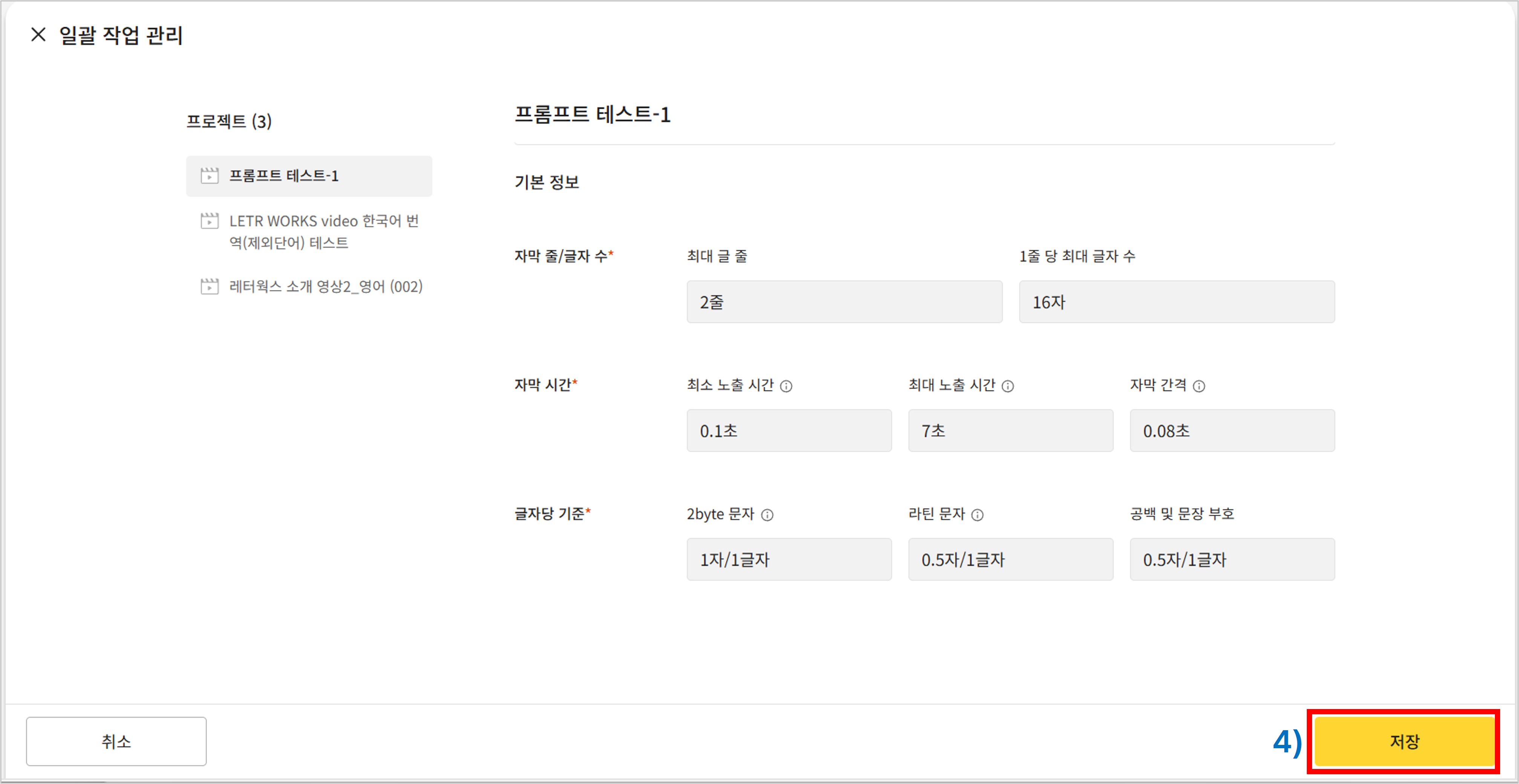
Task: Click video icon beside LETR WORKS video project
Action: point(209,221)
